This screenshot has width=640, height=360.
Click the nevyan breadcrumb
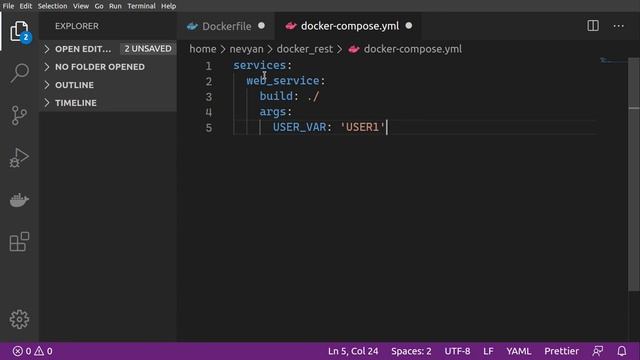247,49
